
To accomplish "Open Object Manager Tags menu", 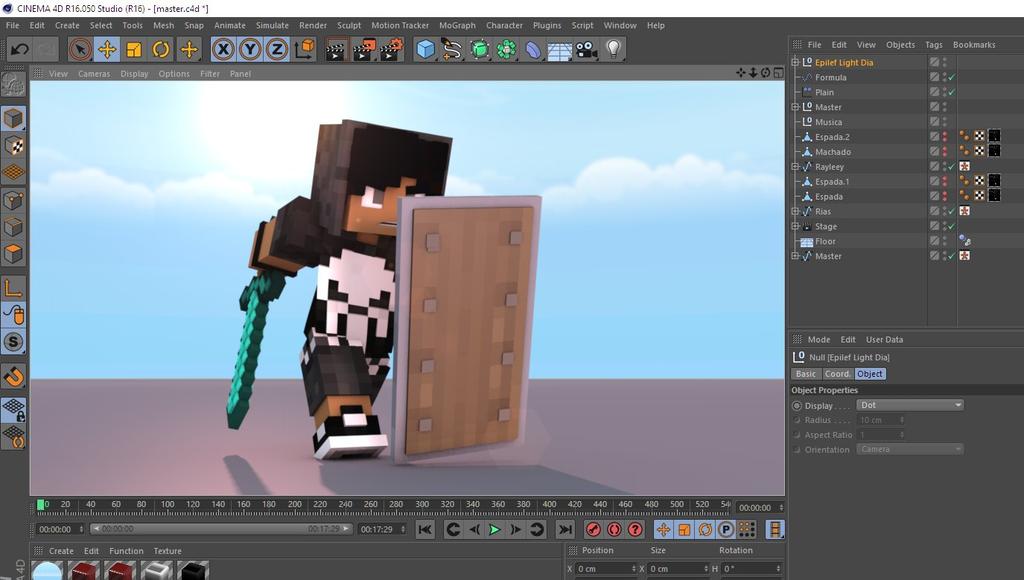I will tap(934, 45).
